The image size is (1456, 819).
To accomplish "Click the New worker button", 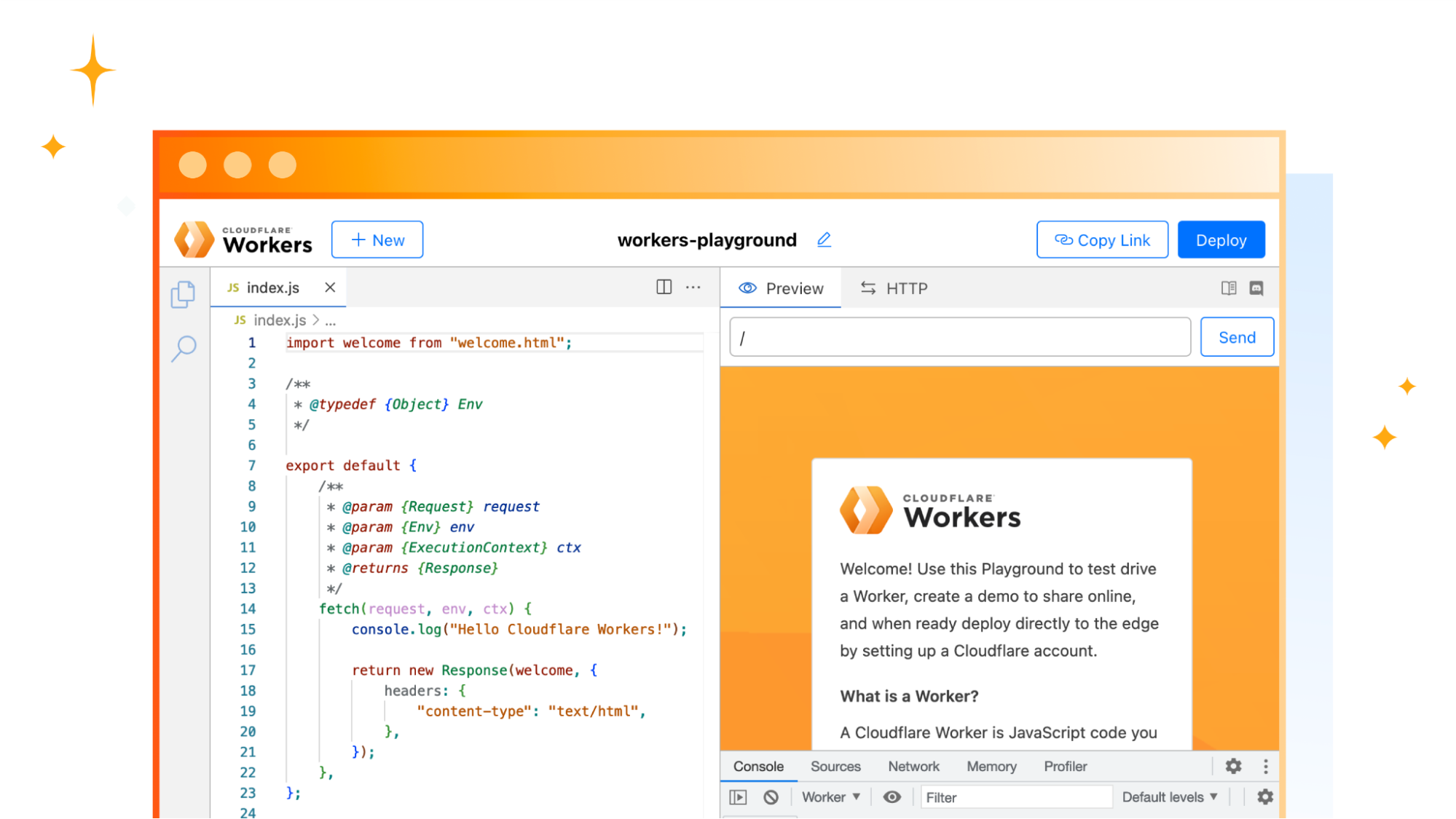I will pos(377,239).
